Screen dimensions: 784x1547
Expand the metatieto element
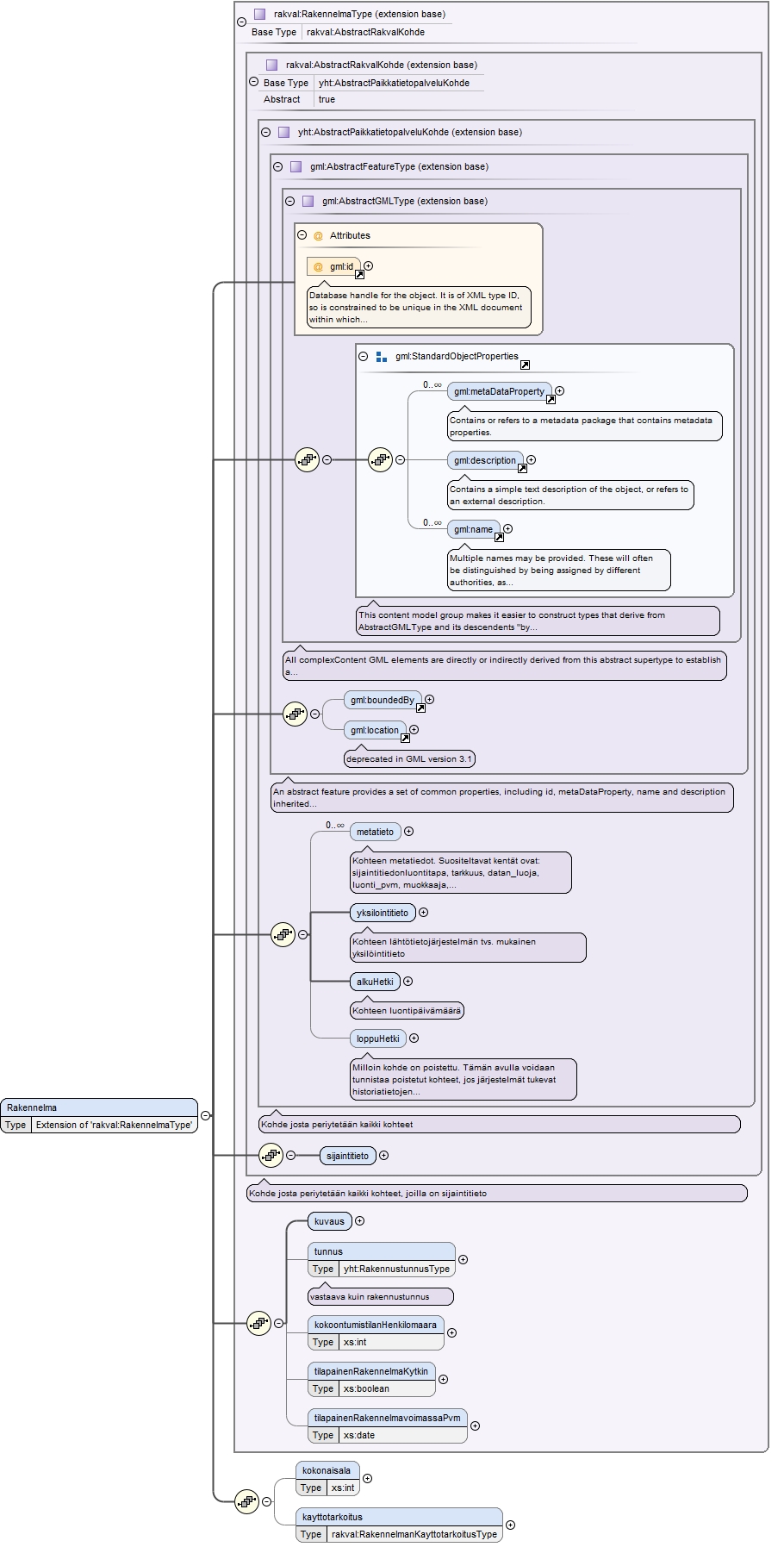click(x=409, y=831)
